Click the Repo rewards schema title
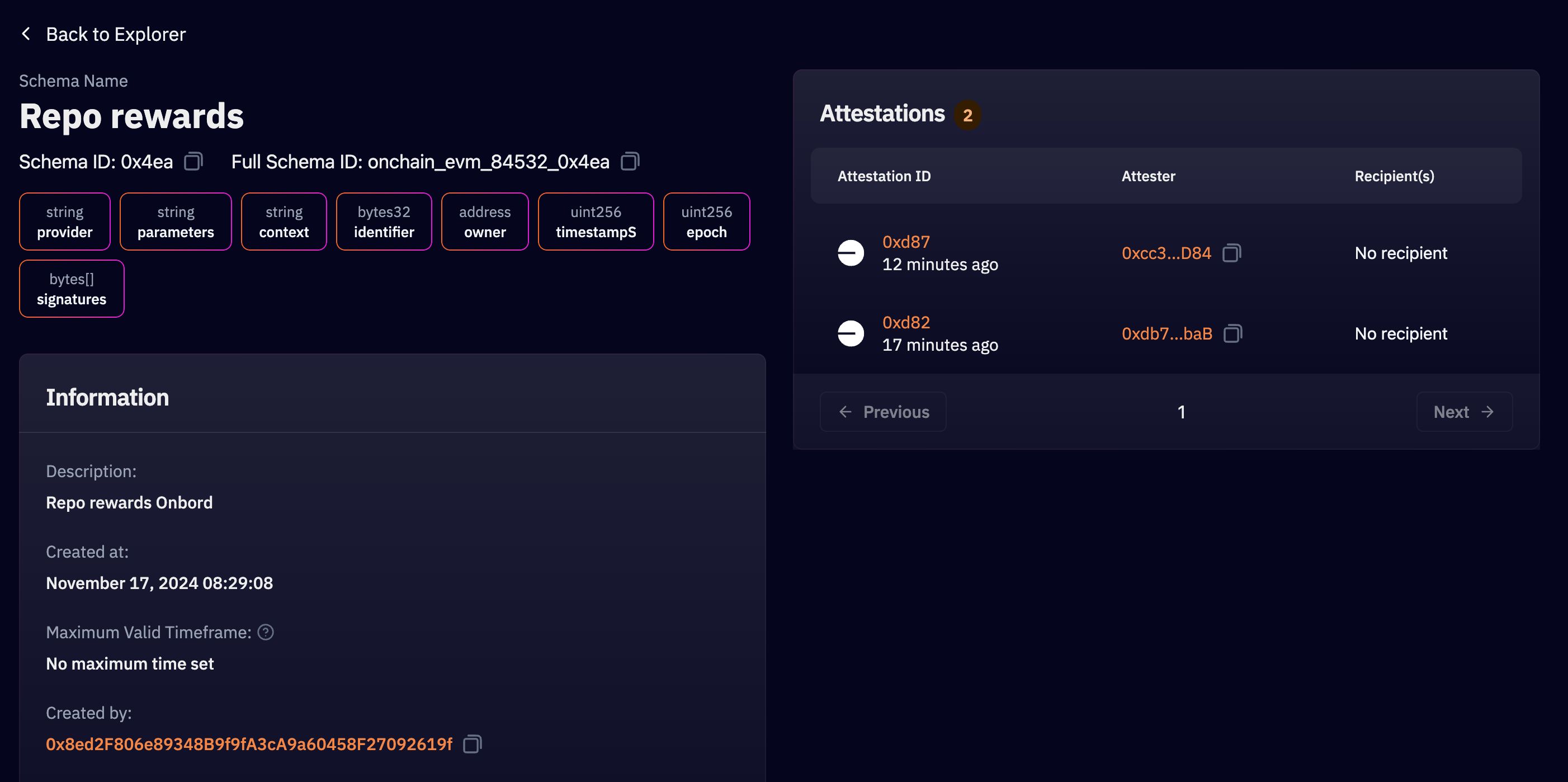 tap(131, 116)
